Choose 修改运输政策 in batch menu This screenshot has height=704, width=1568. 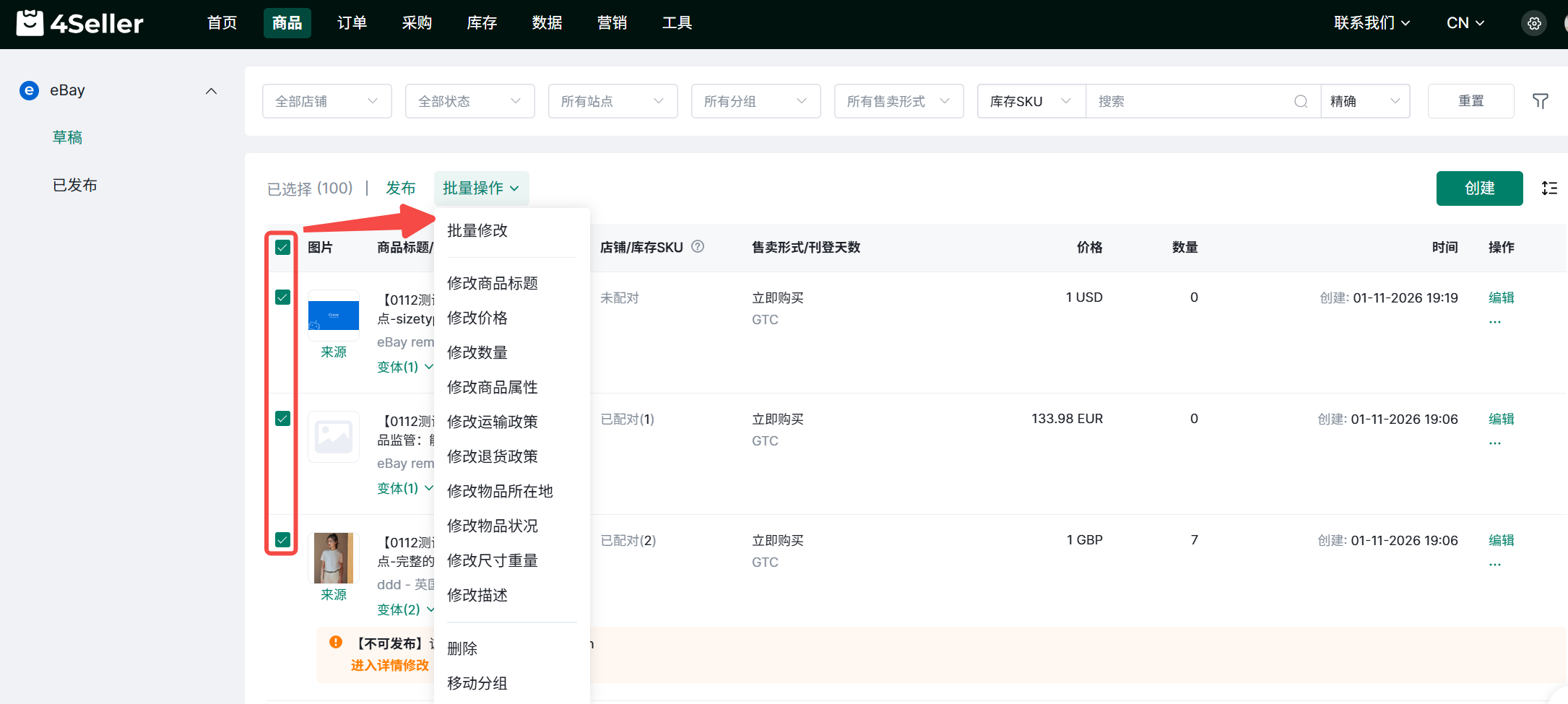pyautogui.click(x=493, y=422)
